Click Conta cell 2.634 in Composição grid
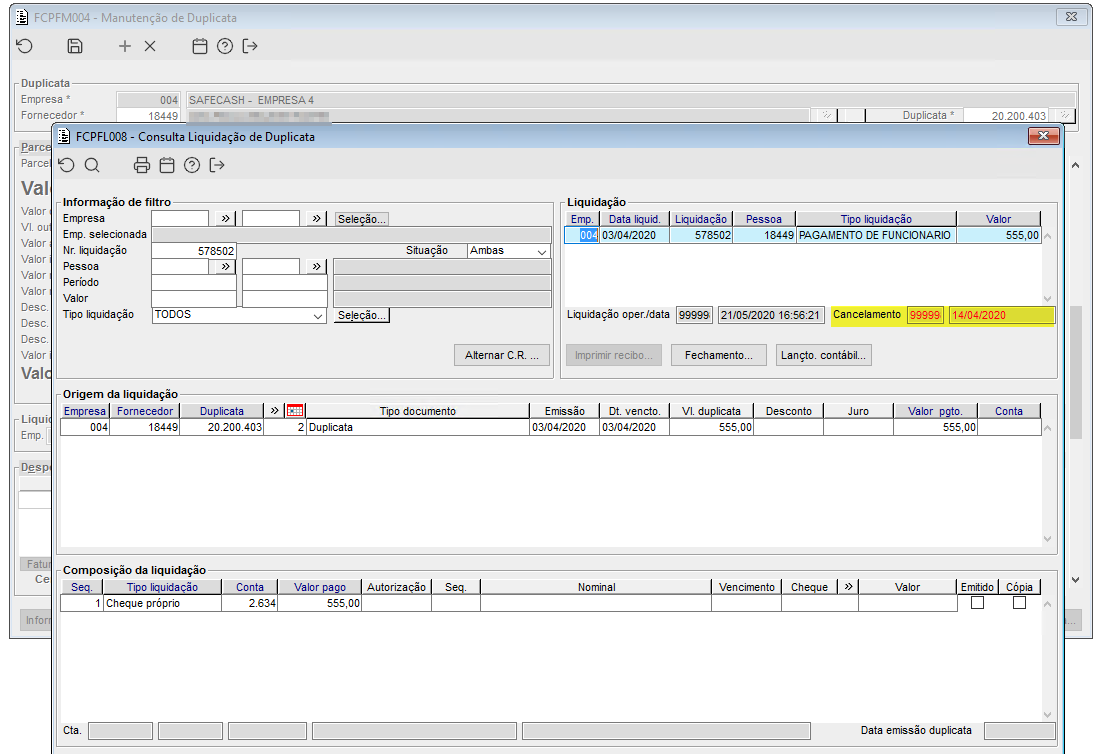Image resolution: width=1097 pixels, height=754 pixels. click(250, 603)
